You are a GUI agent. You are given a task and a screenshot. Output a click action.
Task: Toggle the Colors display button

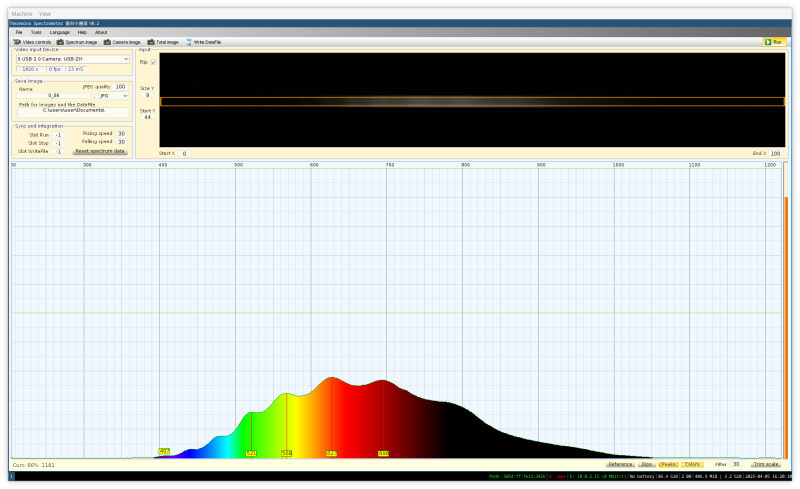click(692, 464)
